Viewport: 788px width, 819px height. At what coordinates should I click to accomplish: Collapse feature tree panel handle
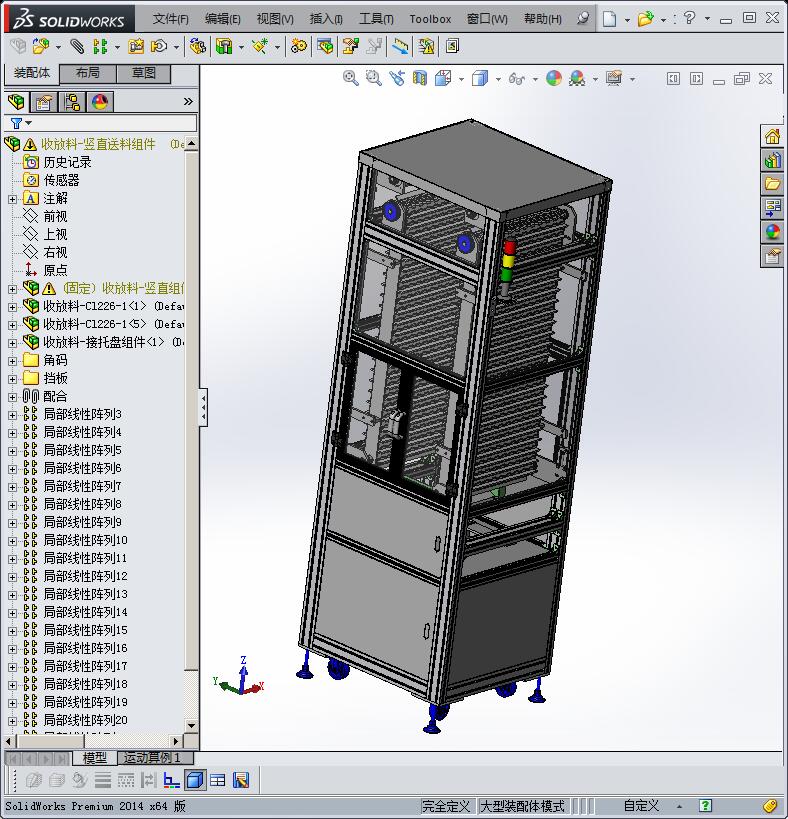tap(204, 407)
